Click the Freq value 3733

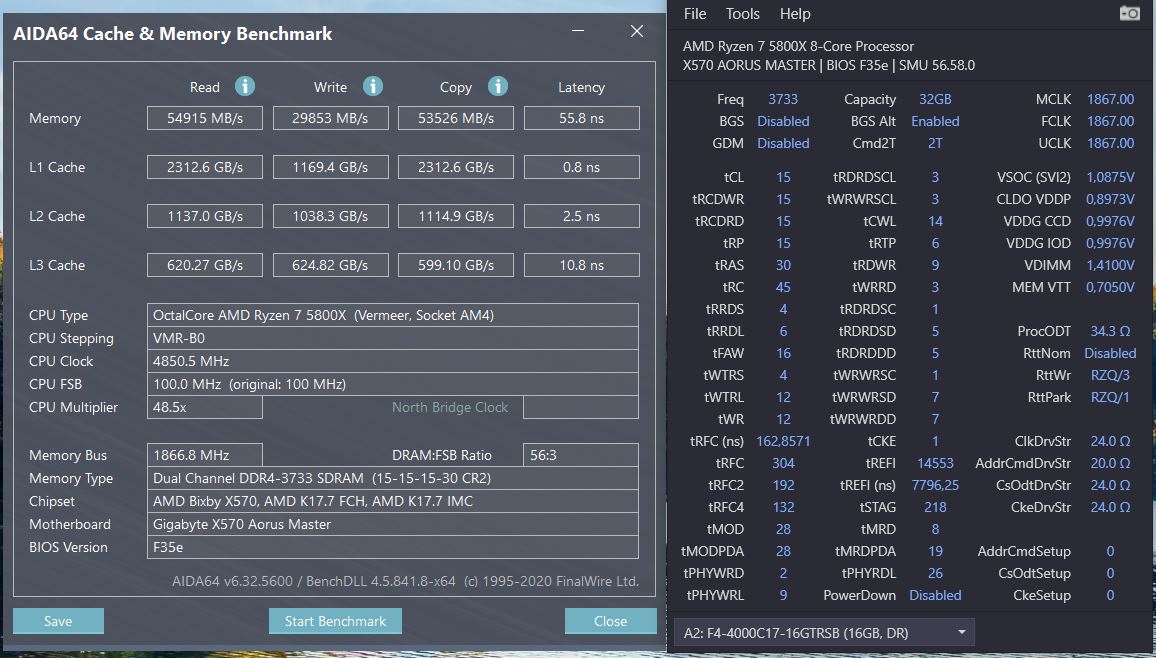tap(783, 99)
